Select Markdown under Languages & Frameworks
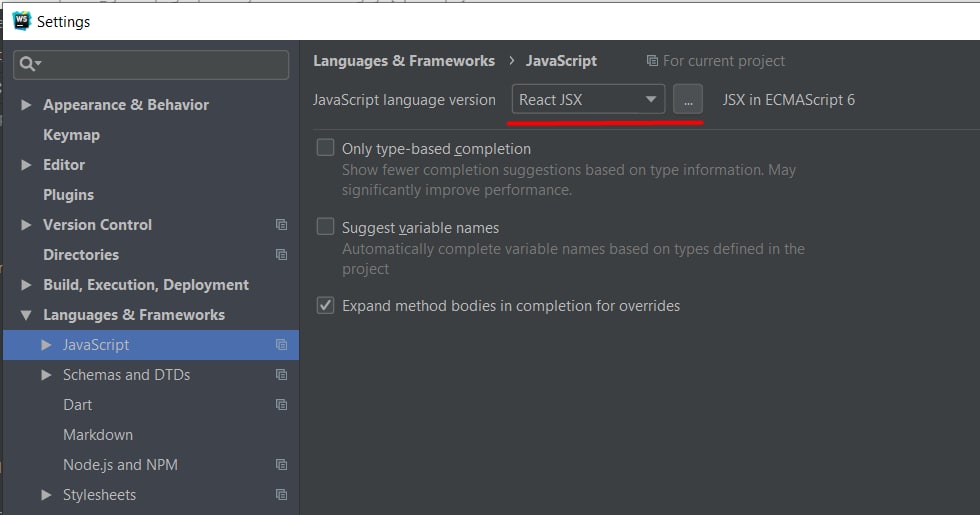The height and width of the screenshot is (515, 980). [x=98, y=434]
